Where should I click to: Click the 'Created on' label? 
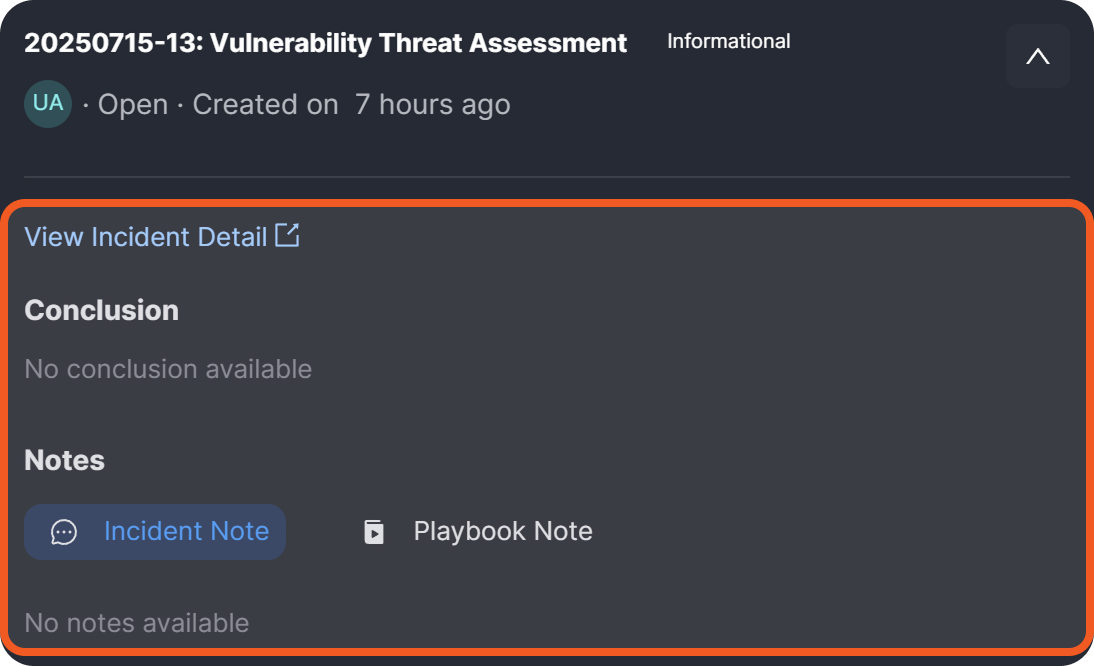pos(265,105)
